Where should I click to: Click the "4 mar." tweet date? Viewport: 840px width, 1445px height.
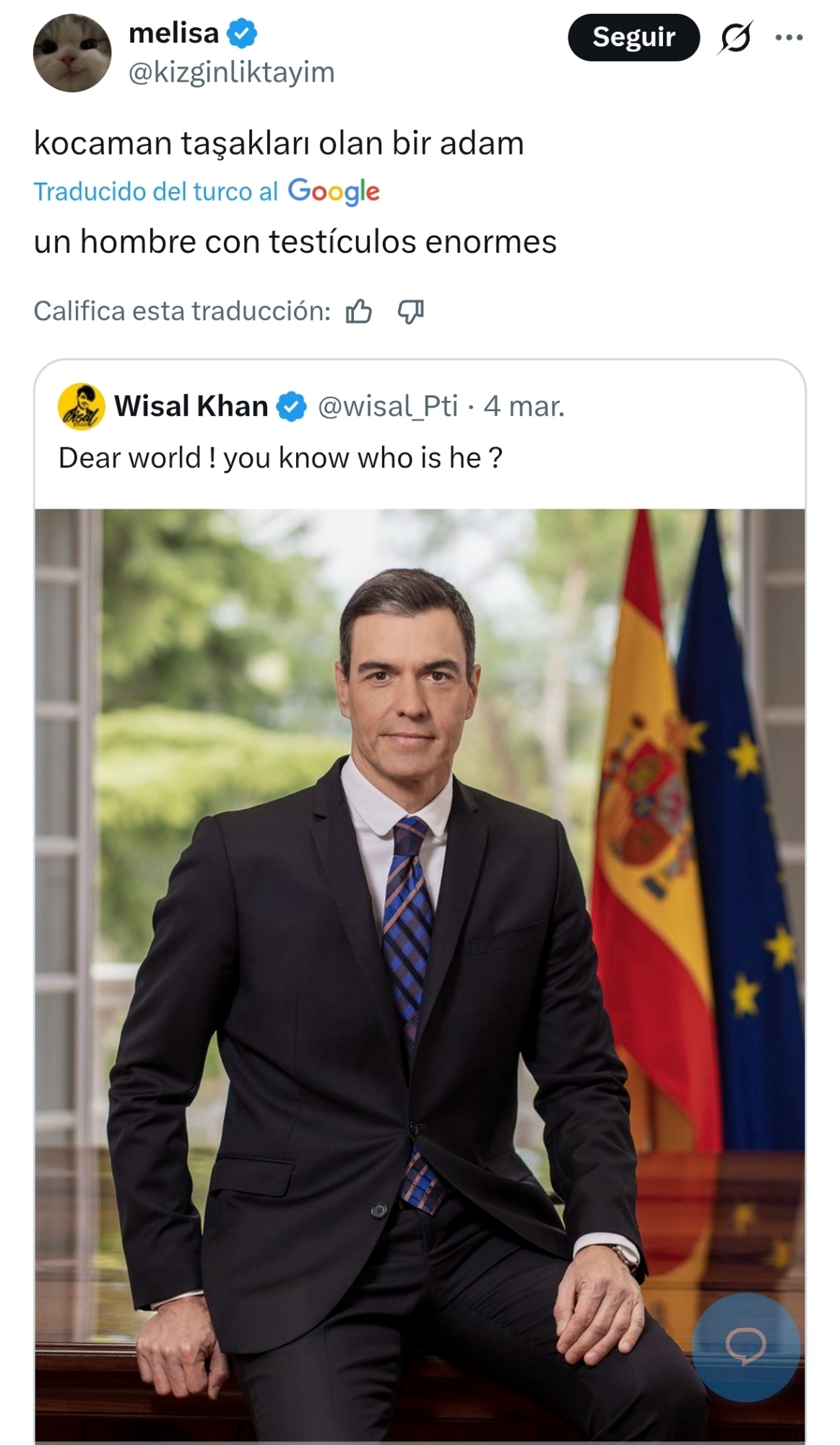click(524, 406)
